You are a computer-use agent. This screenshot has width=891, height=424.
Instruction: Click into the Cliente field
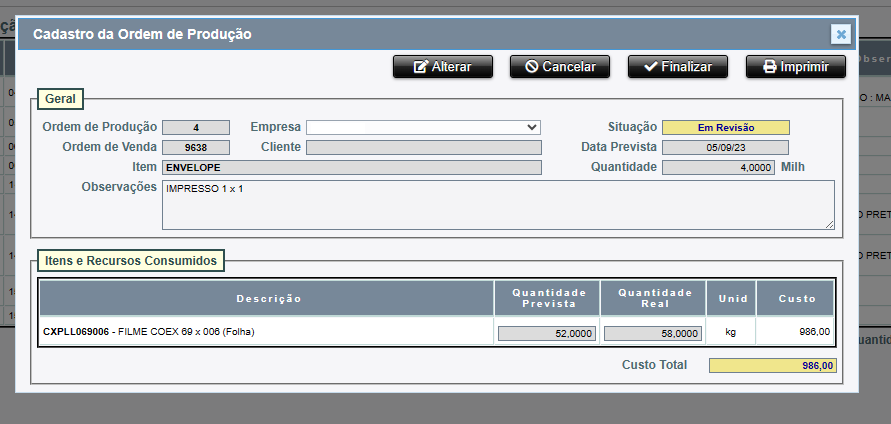tap(423, 148)
